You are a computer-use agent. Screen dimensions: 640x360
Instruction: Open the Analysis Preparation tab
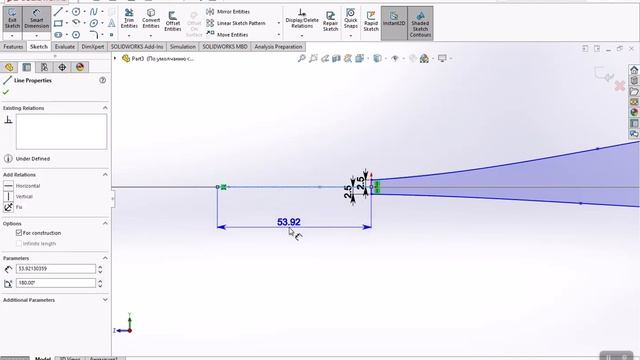278,47
